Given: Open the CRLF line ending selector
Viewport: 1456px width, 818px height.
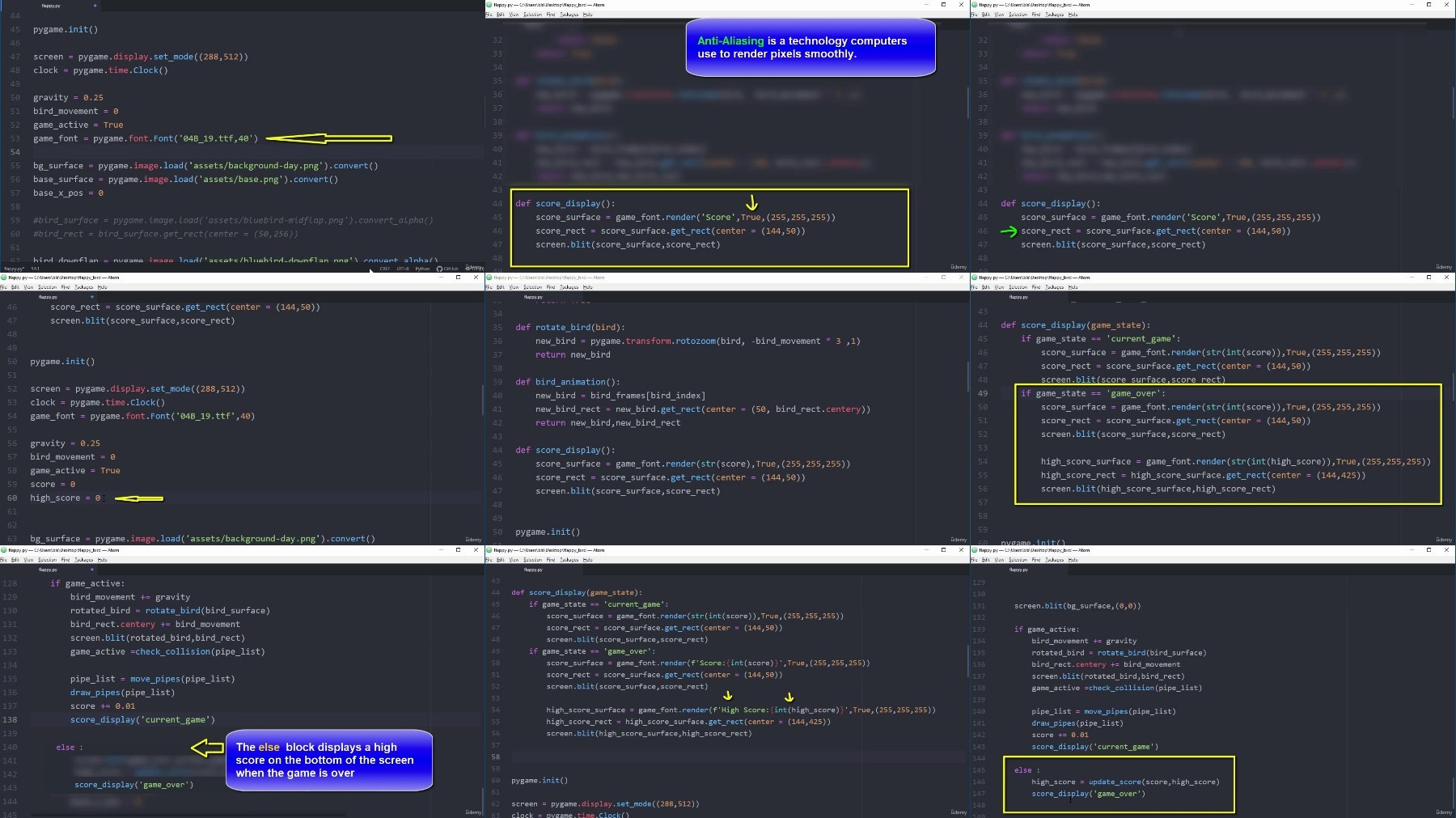Looking at the screenshot, I should coord(385,269).
